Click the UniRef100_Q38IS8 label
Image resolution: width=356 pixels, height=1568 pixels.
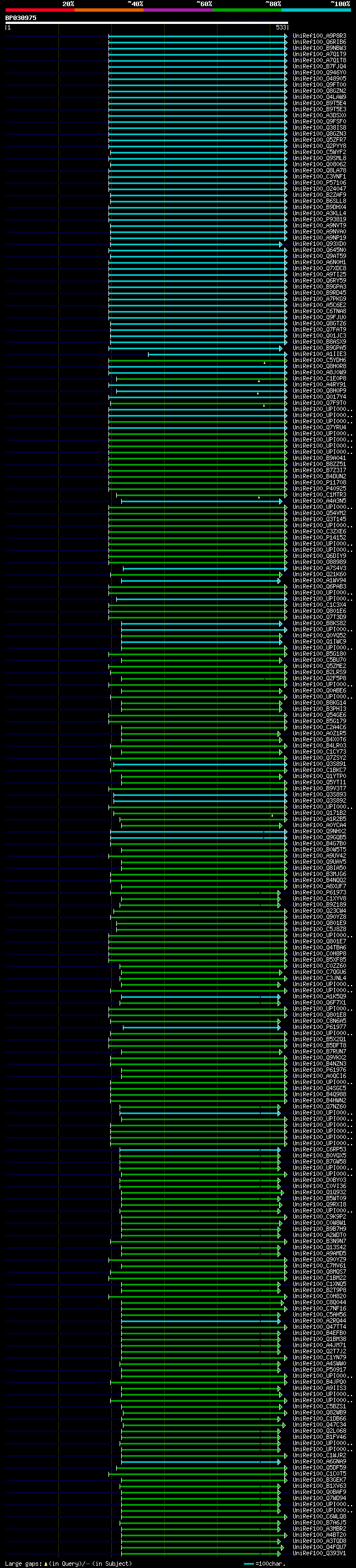tap(319, 128)
